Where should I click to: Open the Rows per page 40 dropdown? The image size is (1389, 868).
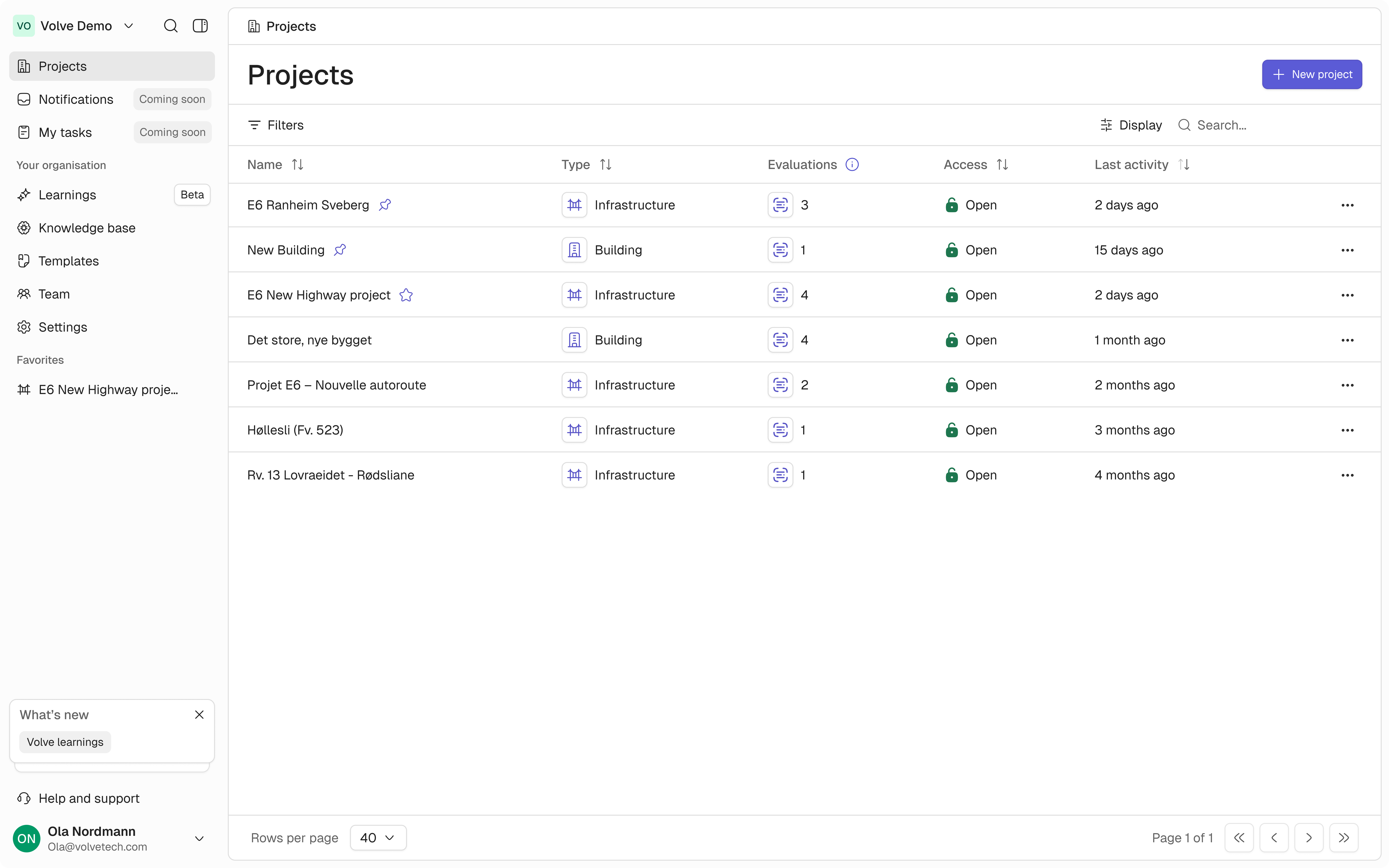378,838
